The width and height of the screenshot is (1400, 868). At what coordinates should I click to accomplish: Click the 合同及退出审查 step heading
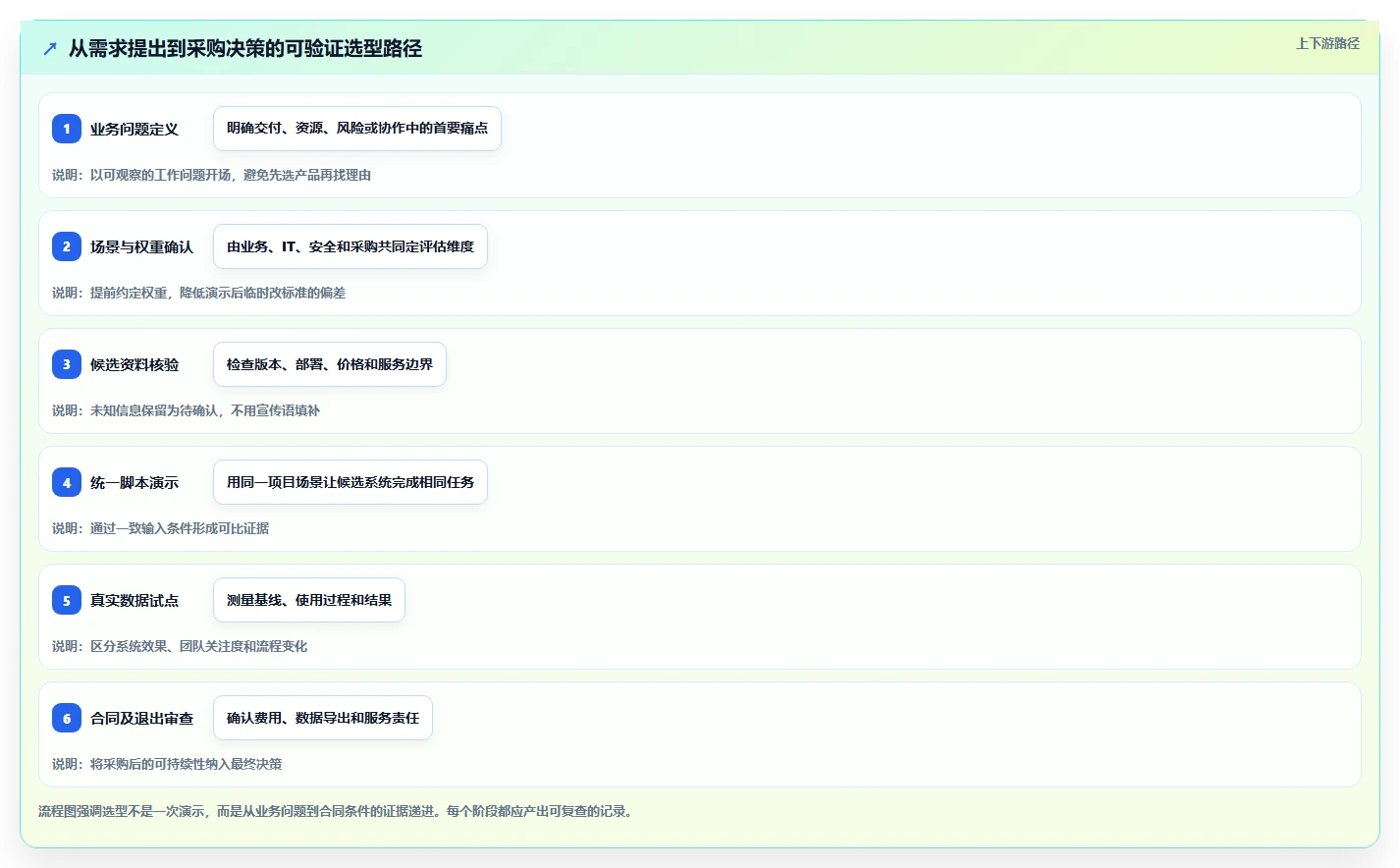[141, 718]
